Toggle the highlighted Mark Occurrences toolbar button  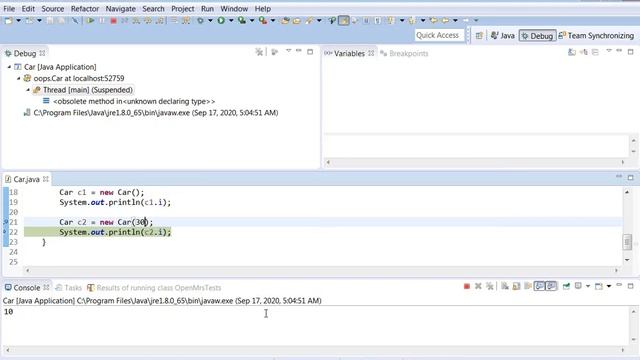(x=344, y=20)
